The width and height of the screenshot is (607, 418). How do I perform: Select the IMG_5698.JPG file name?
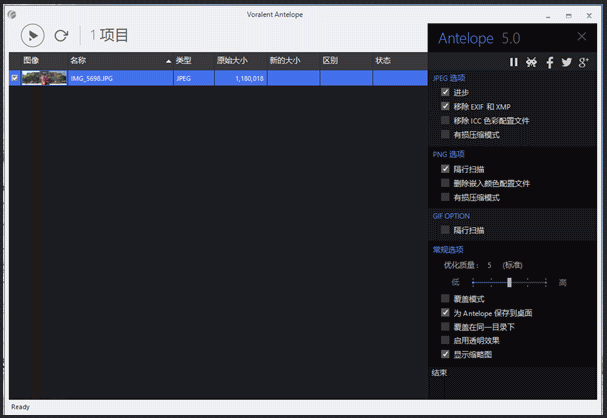click(92, 79)
